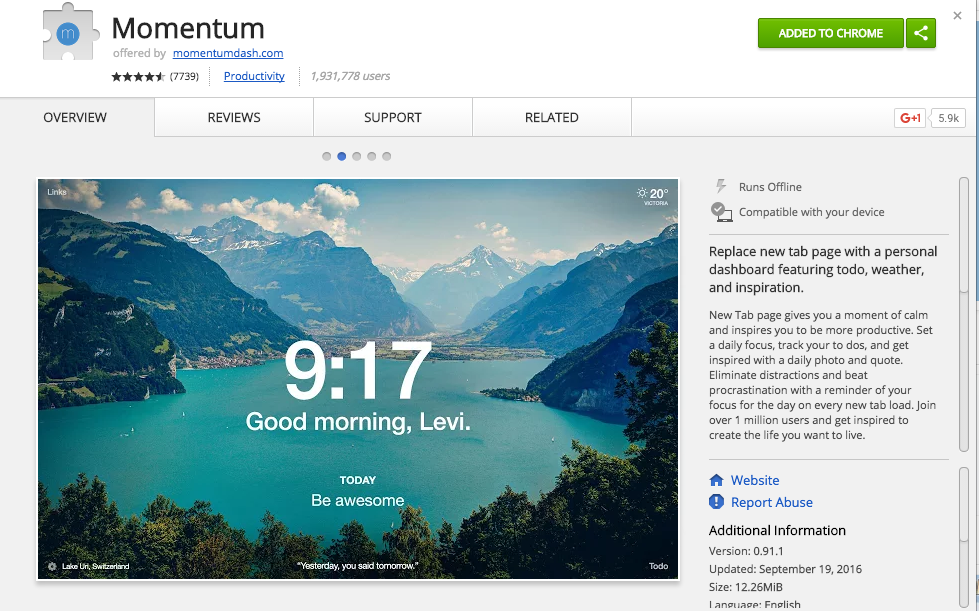
Task: Open the Support tab
Action: [393, 117]
